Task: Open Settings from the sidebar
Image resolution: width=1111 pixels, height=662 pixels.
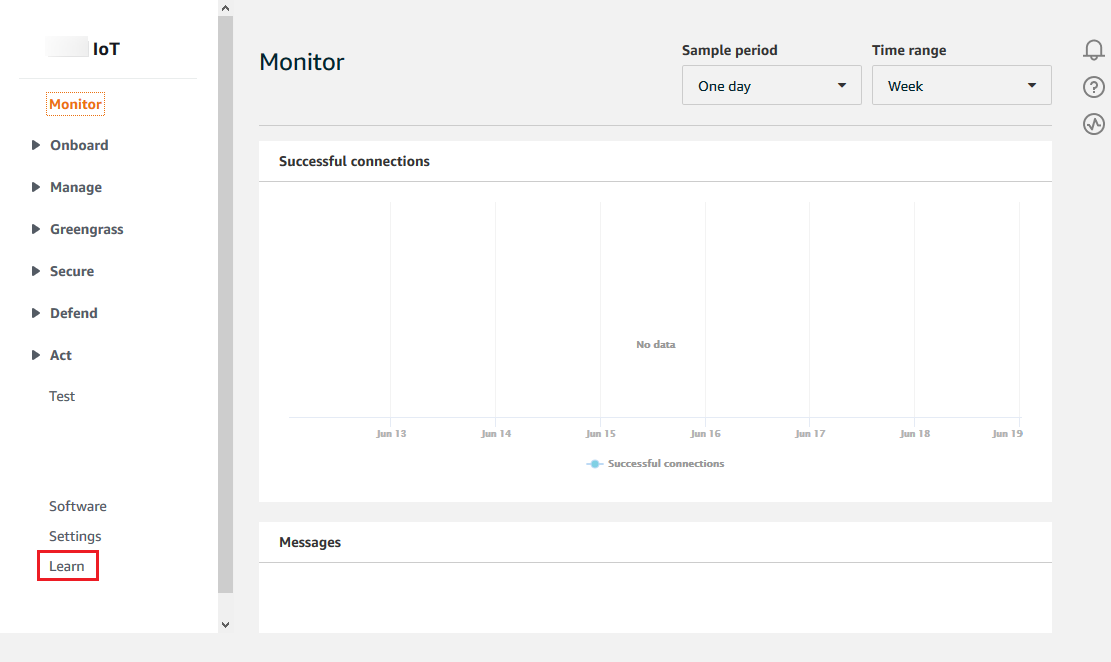Action: click(x=75, y=536)
